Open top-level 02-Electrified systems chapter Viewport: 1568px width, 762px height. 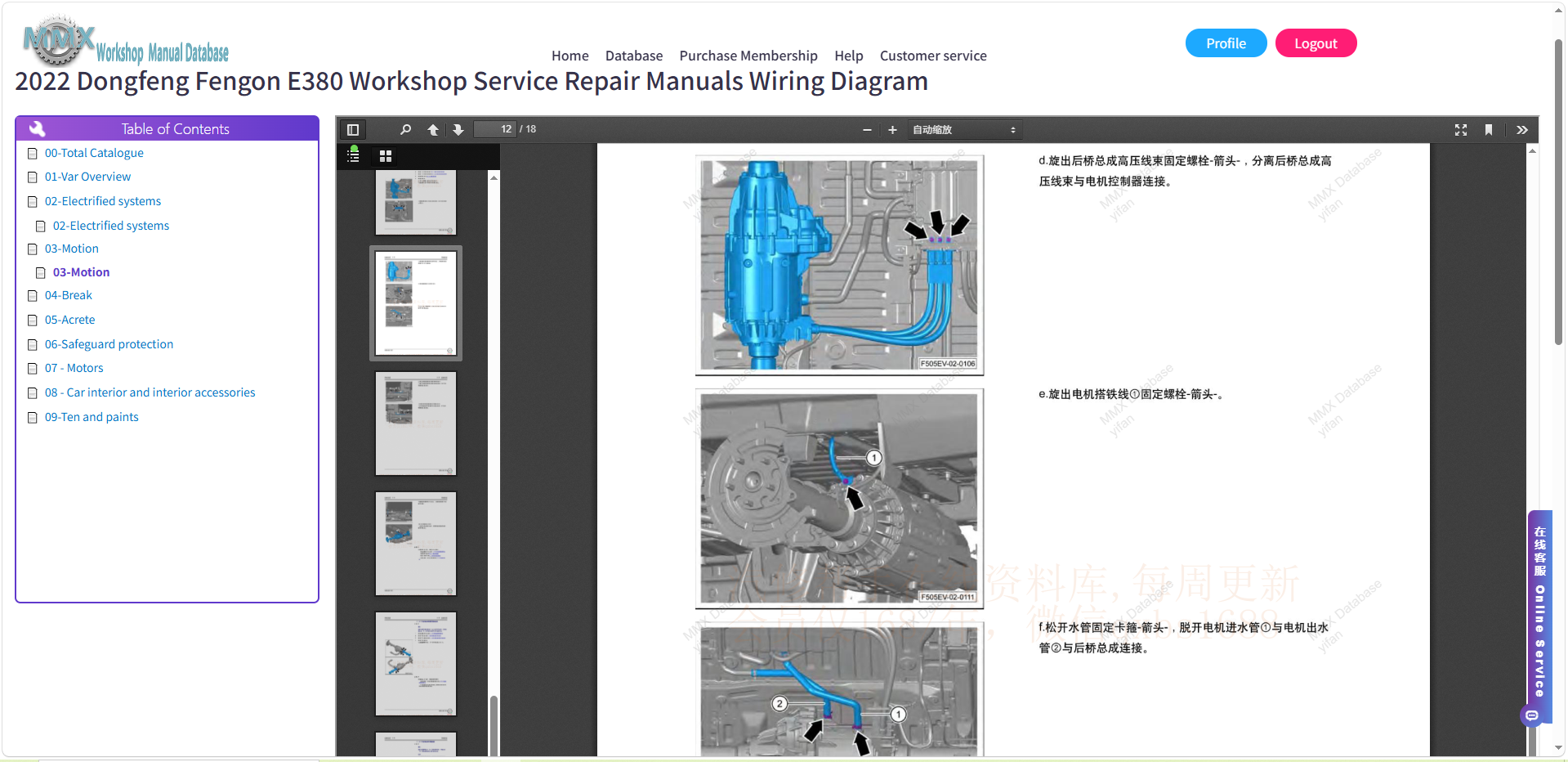click(x=103, y=201)
